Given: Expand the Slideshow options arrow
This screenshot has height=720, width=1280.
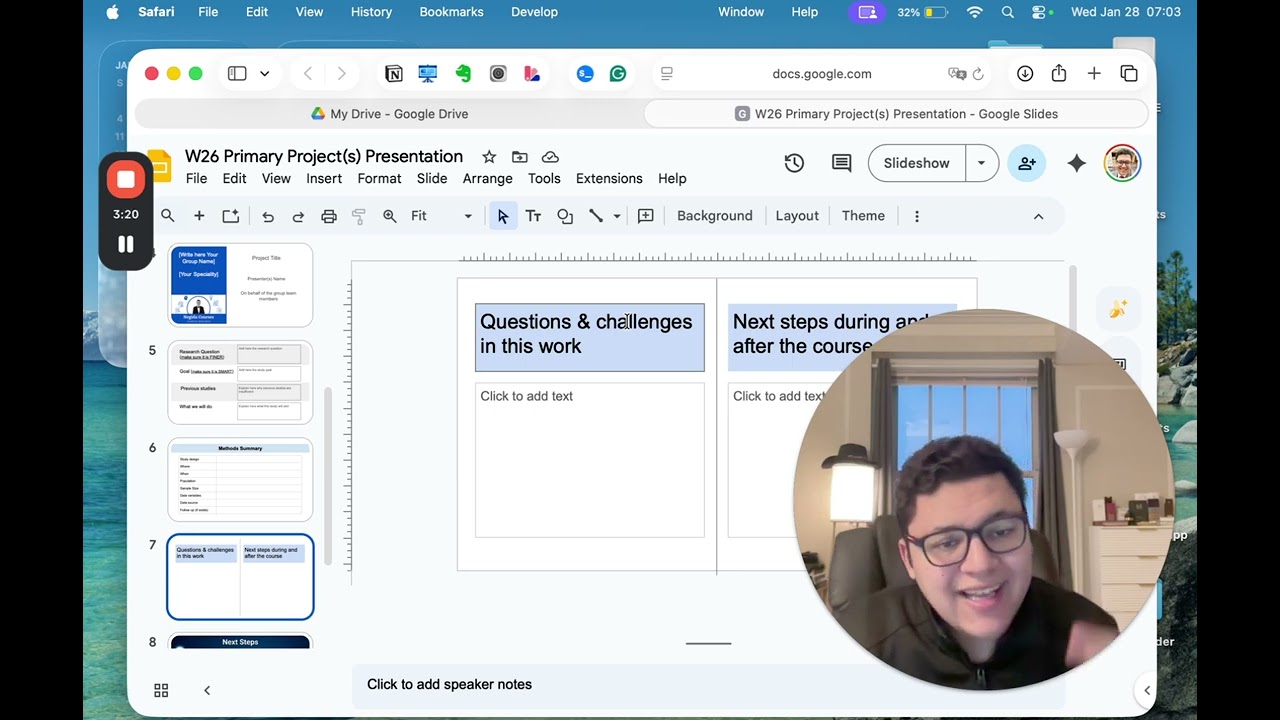Looking at the screenshot, I should pos(981,163).
